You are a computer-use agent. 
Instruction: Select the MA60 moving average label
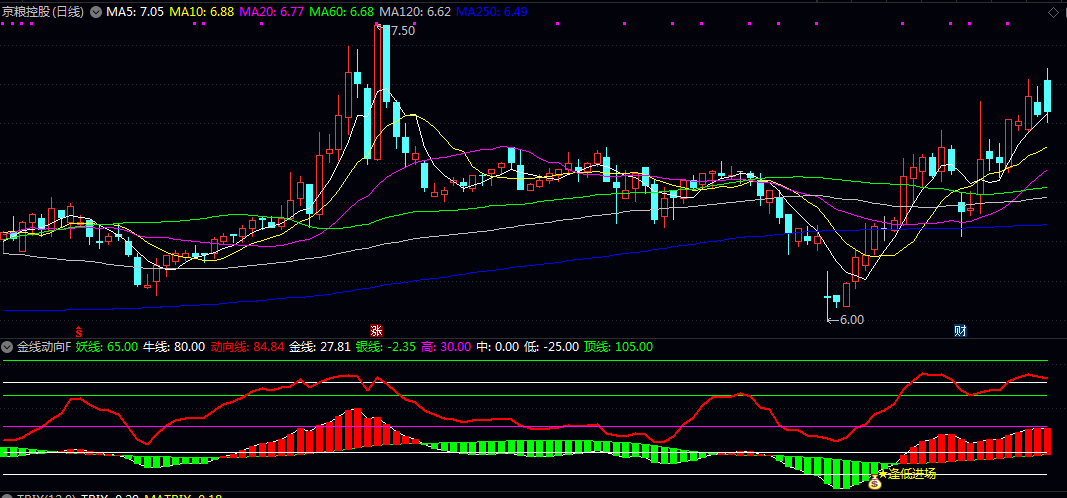click(342, 12)
